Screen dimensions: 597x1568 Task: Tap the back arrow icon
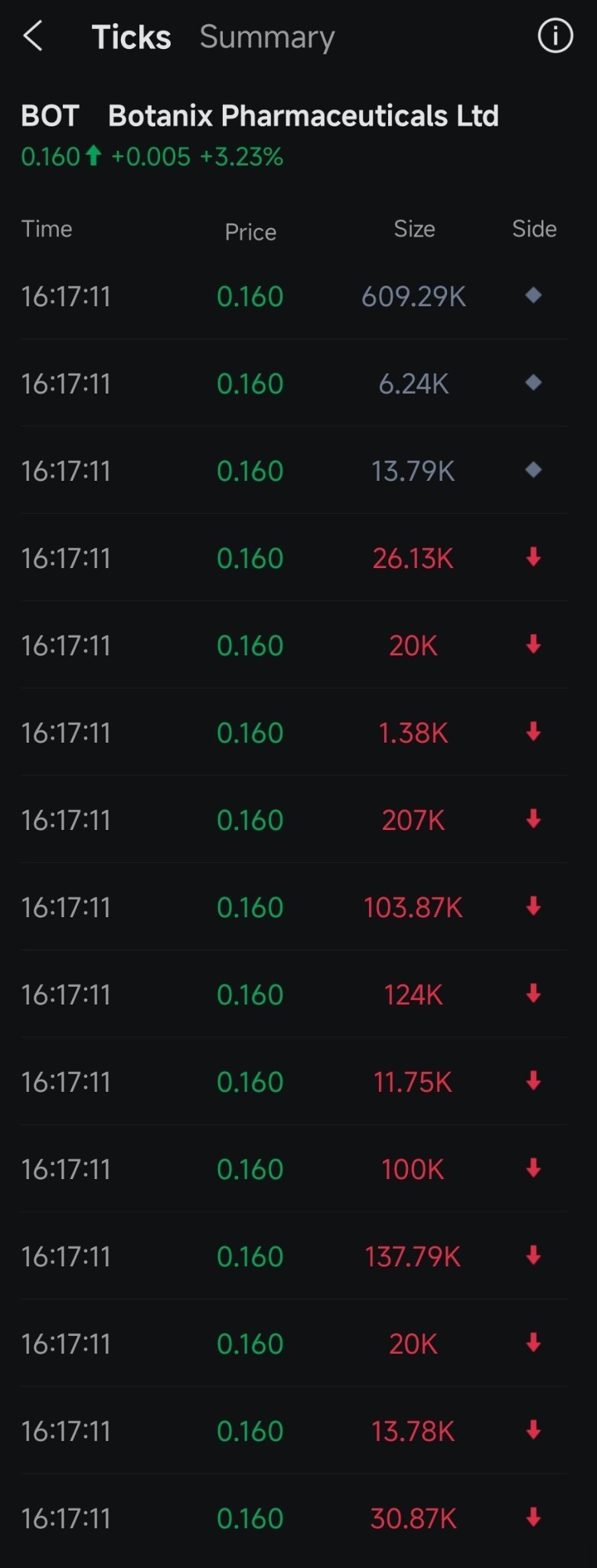click(33, 36)
